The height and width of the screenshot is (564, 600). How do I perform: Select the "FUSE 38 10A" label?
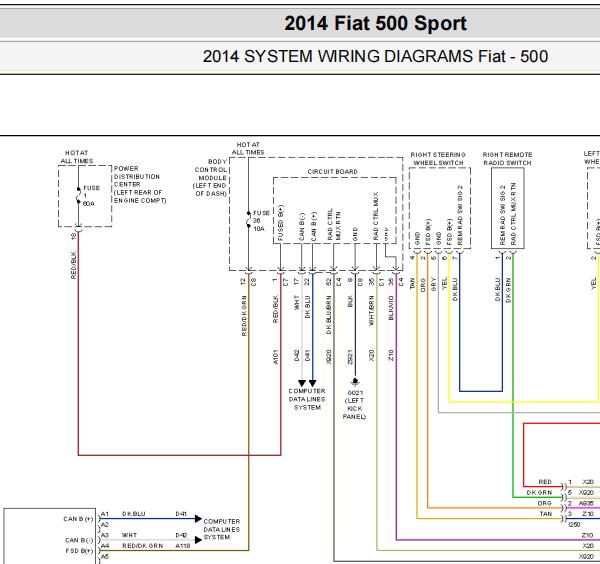[261, 221]
